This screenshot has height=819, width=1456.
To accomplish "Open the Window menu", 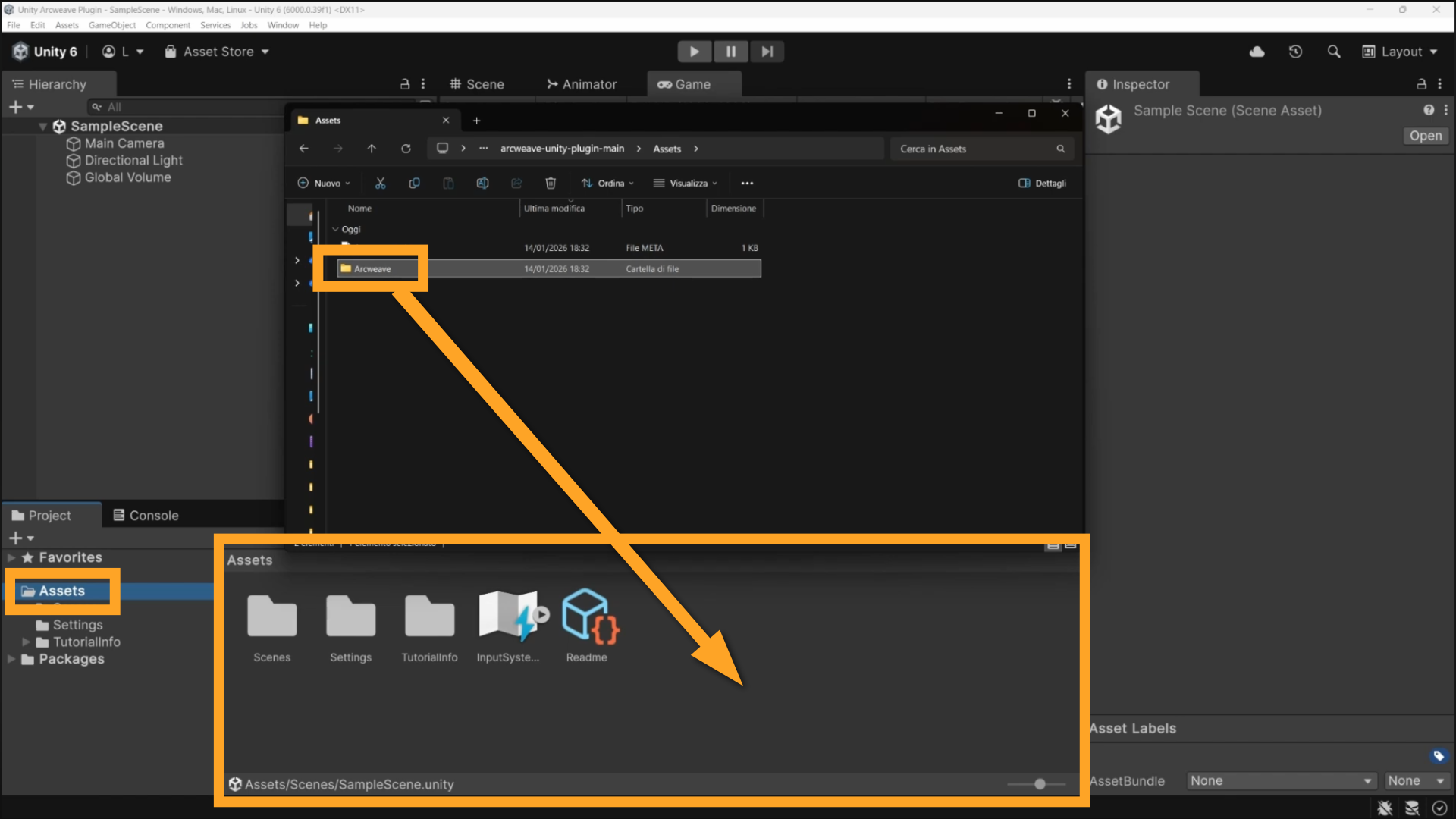I will click(x=283, y=25).
